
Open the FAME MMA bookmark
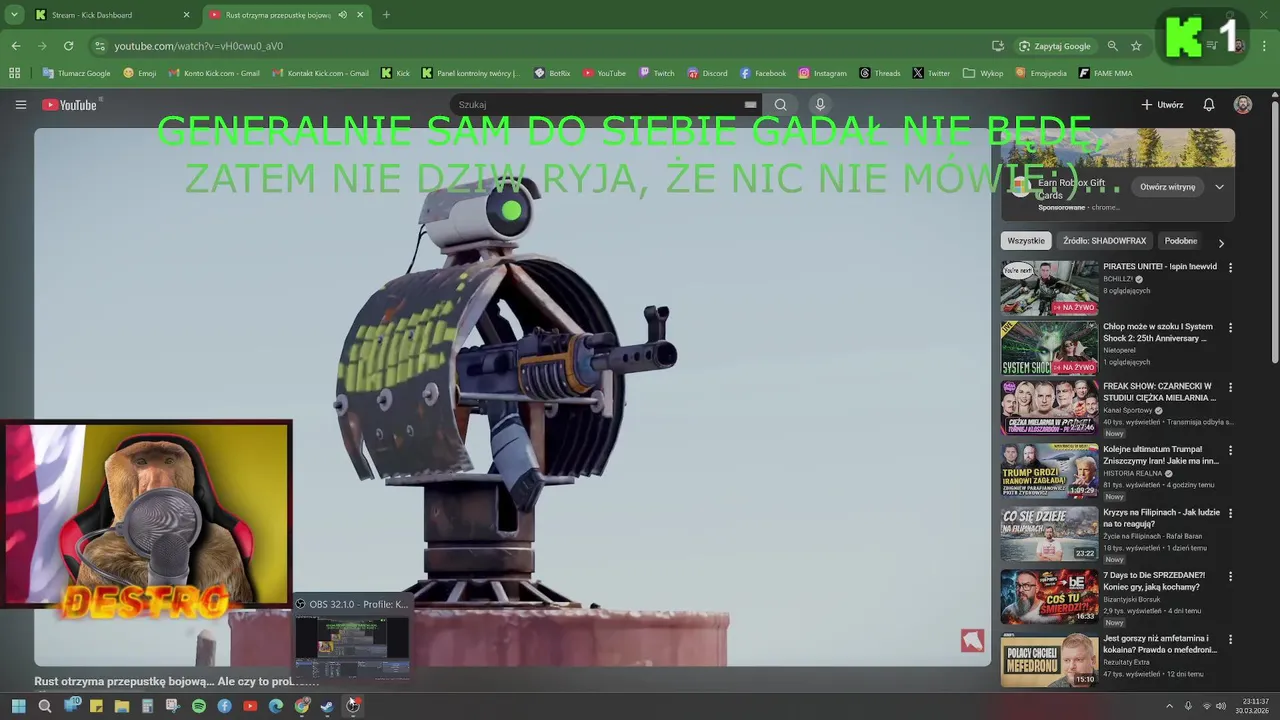pos(1106,73)
